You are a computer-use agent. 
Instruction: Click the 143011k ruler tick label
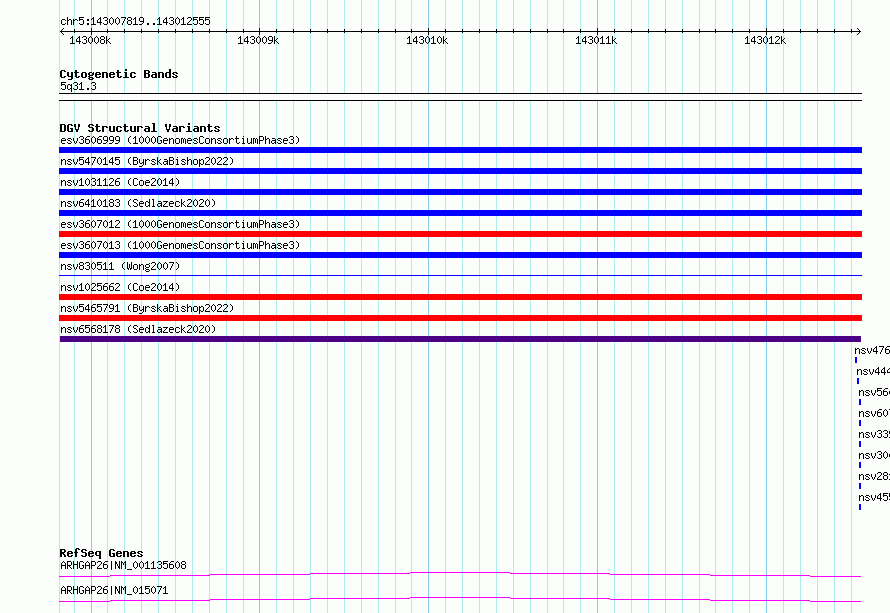[596, 40]
